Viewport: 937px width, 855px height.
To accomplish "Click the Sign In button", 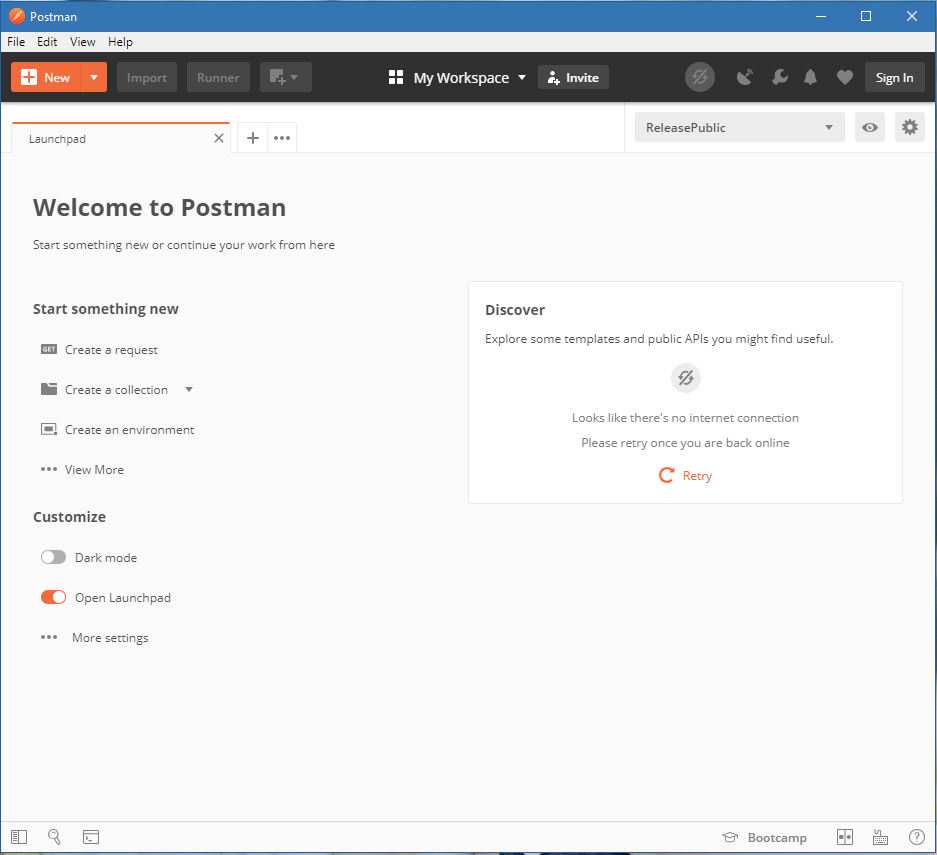I will click(894, 77).
